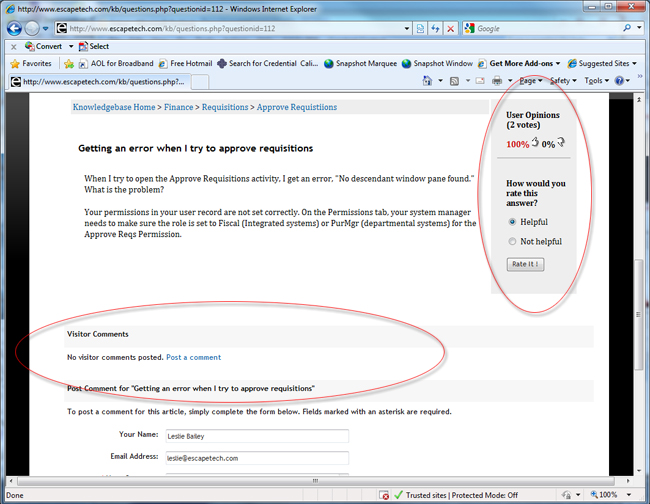Open Approve Requistiions breadcrumb link
The height and width of the screenshot is (504, 650).
(297, 107)
